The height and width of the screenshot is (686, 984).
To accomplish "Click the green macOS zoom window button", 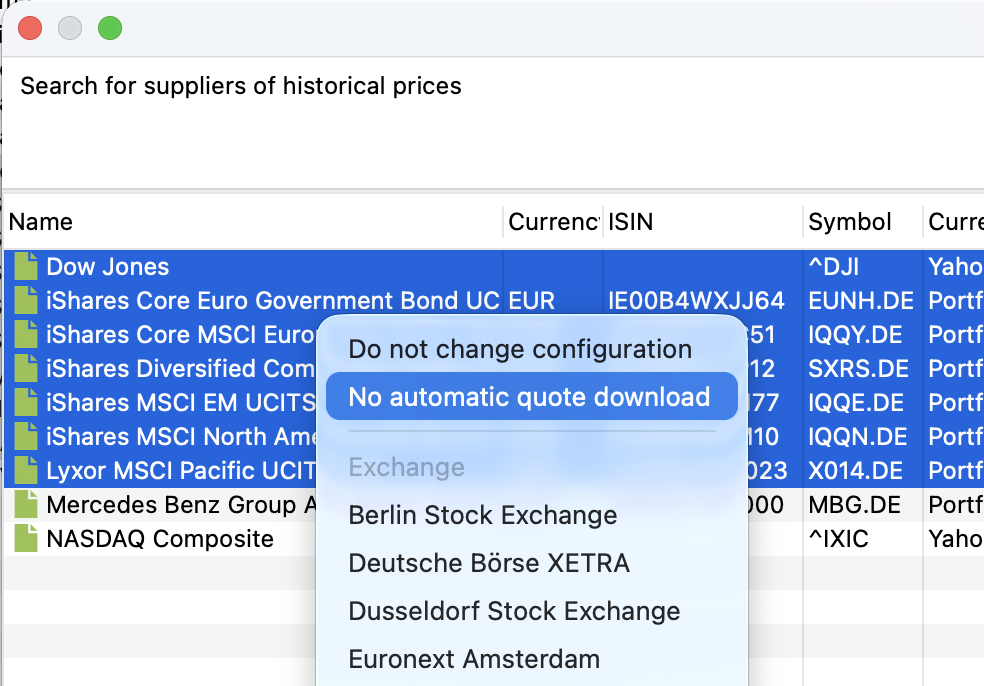I will pos(110,29).
